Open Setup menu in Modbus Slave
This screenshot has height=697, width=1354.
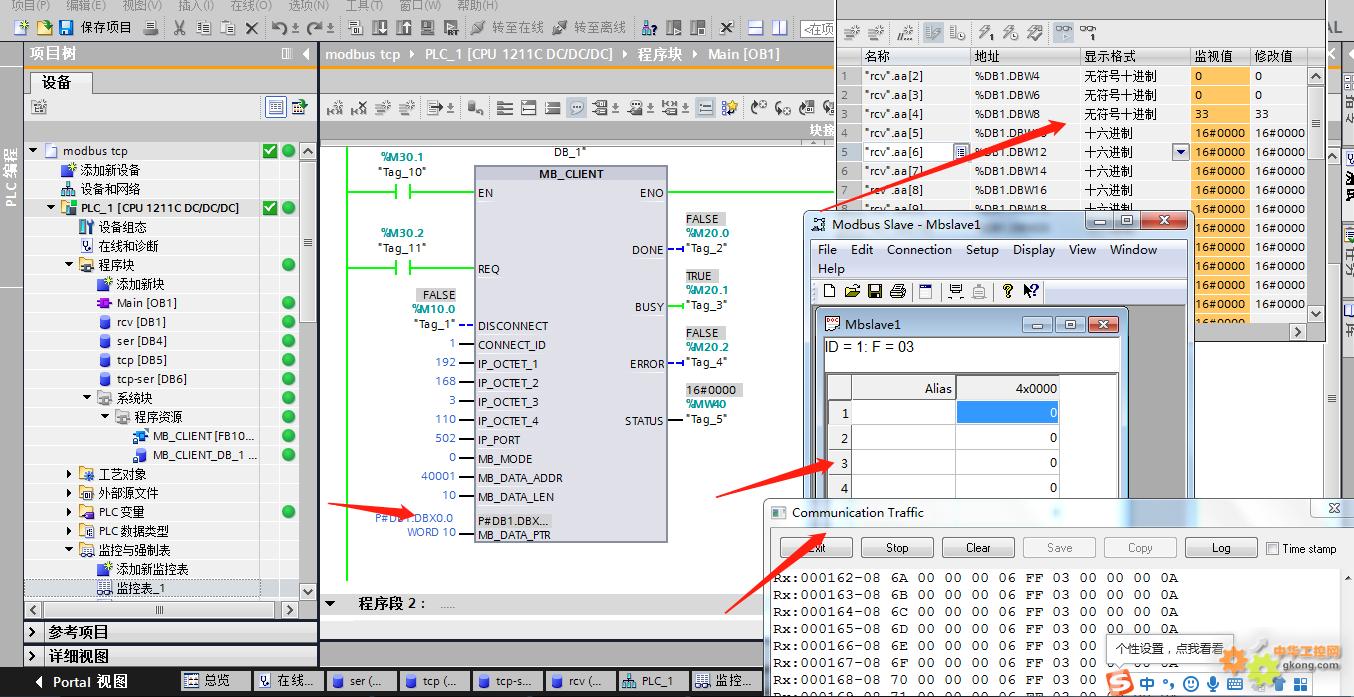[x=982, y=250]
